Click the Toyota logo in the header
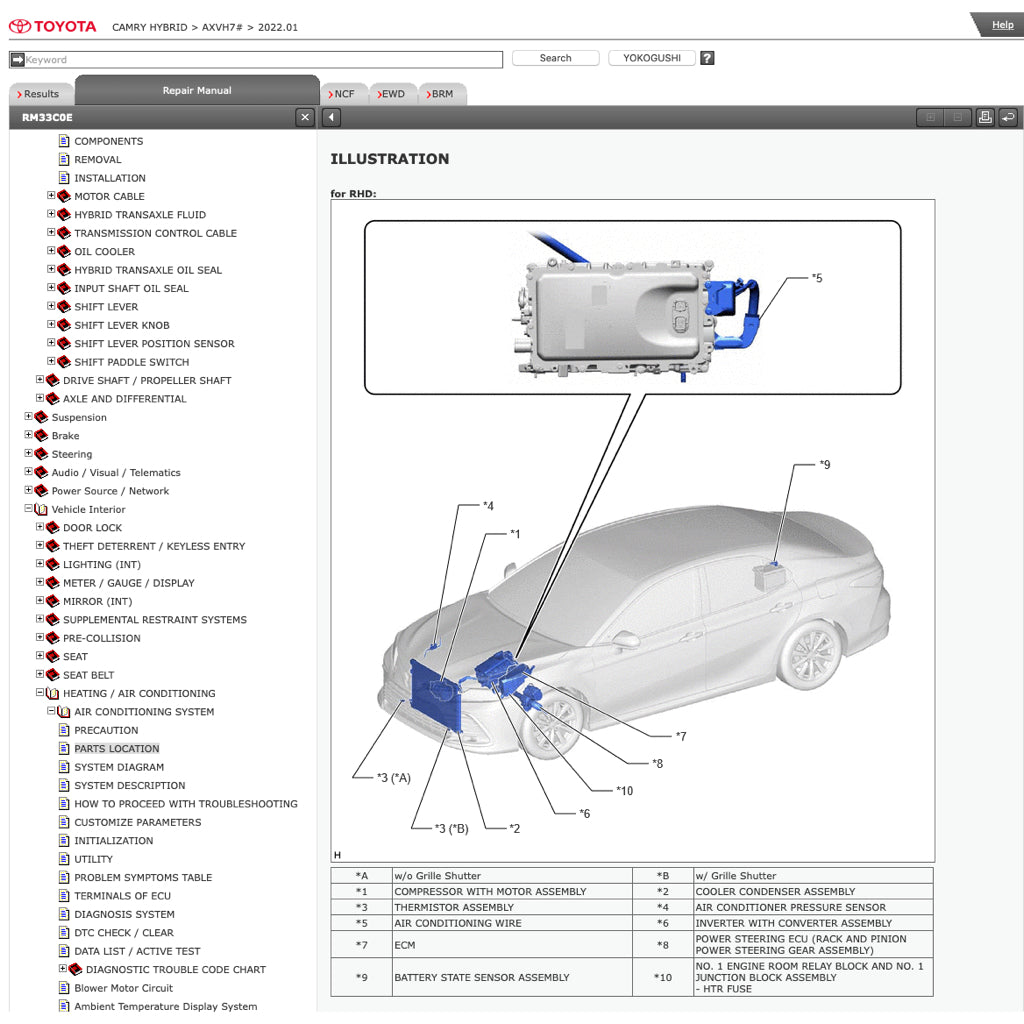Screen dimensions: 1024x1024 (52, 26)
